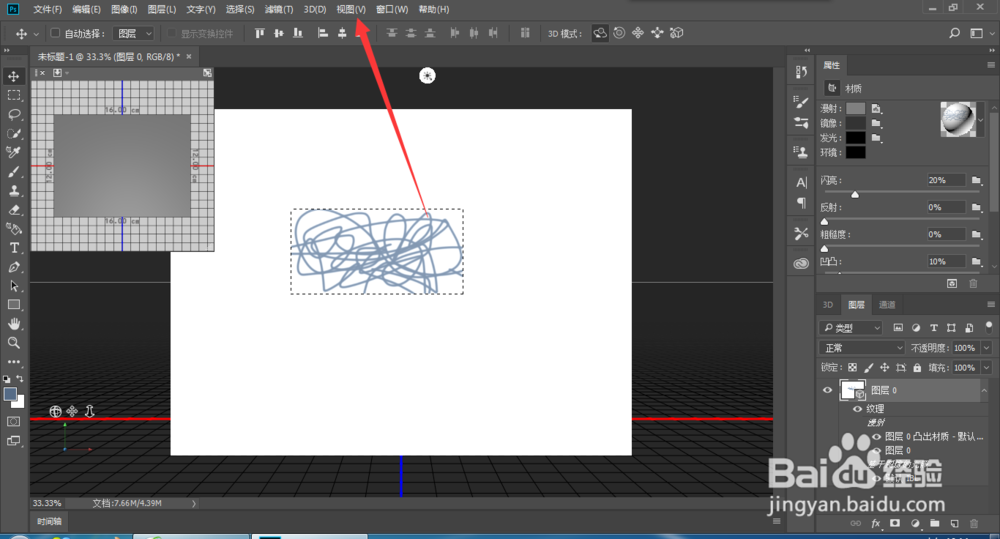The width and height of the screenshot is (1000, 539).
Task: Change screen mode icon at toolbox bottom
Action: click(13, 441)
